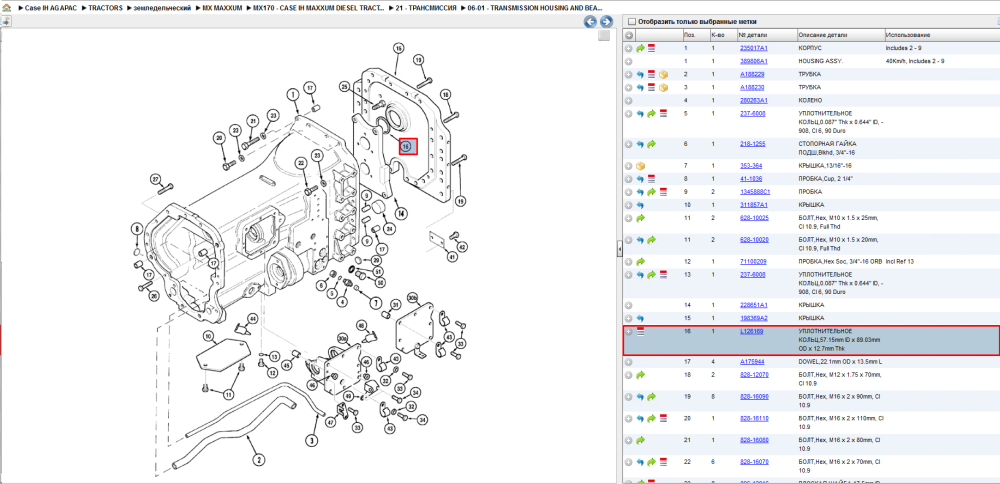This screenshot has height=484, width=1000.
Task: Go to the home icon in breadcrumb
Action: tap(7, 7)
